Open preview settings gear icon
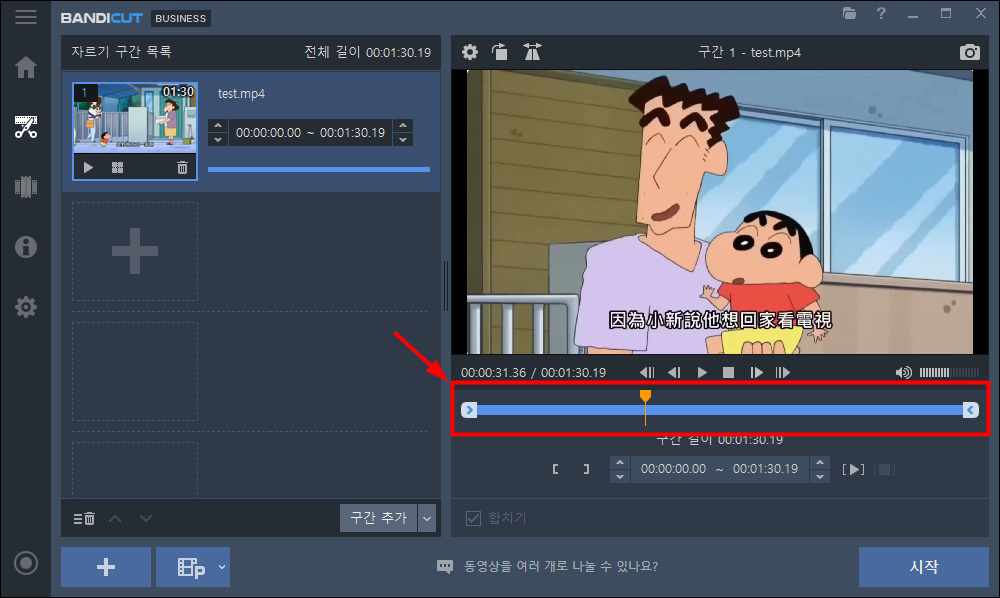Screen dimensions: 1000x598 470,52
